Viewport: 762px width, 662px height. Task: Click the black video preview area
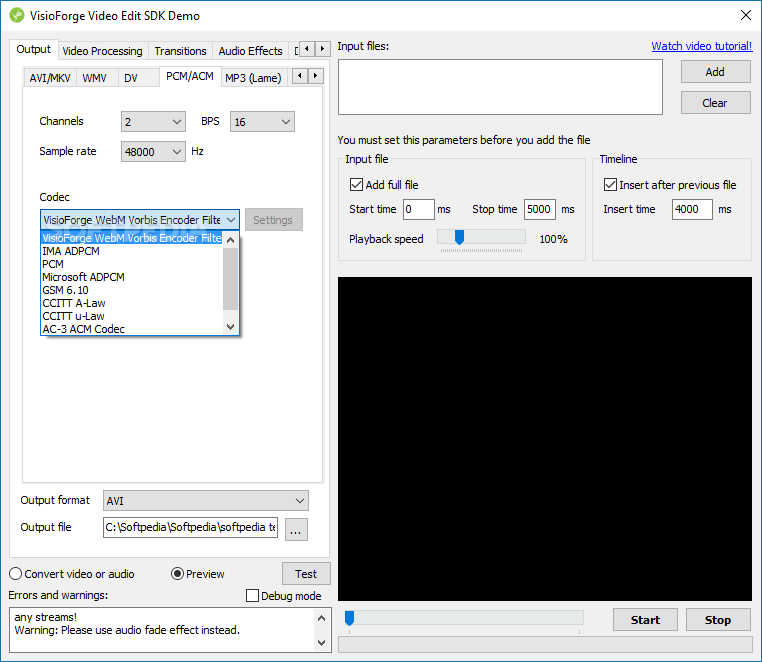pos(545,439)
